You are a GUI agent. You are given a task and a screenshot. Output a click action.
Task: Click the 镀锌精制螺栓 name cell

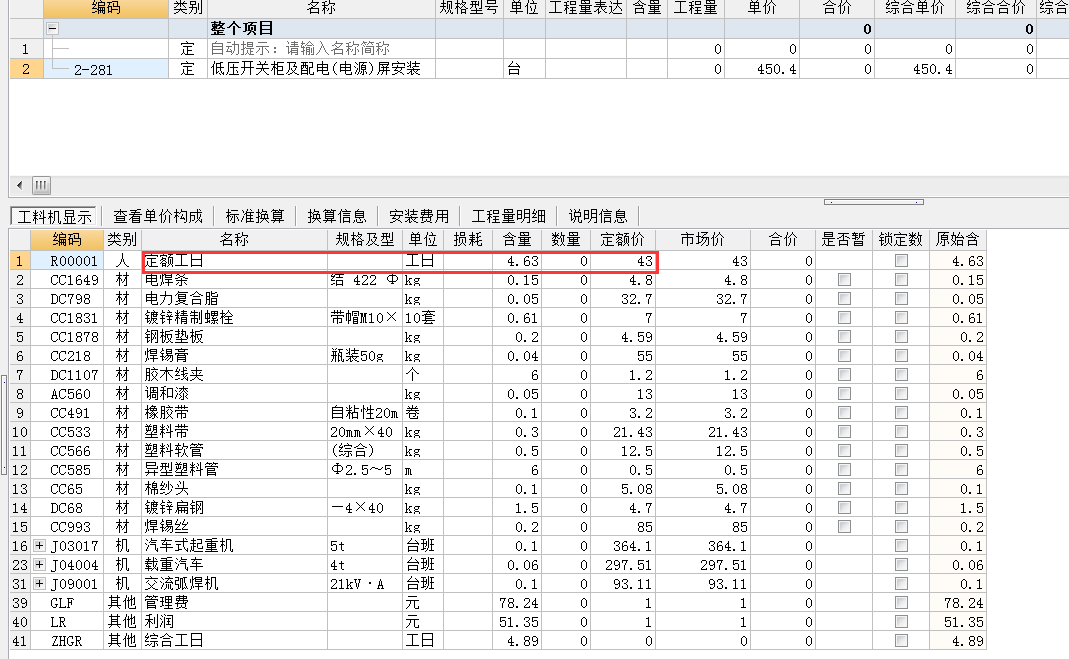[235, 318]
